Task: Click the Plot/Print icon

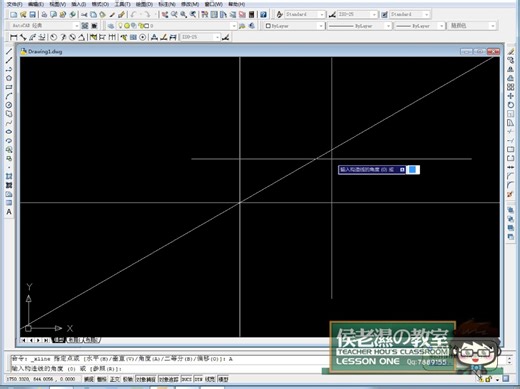Action: 44,15
